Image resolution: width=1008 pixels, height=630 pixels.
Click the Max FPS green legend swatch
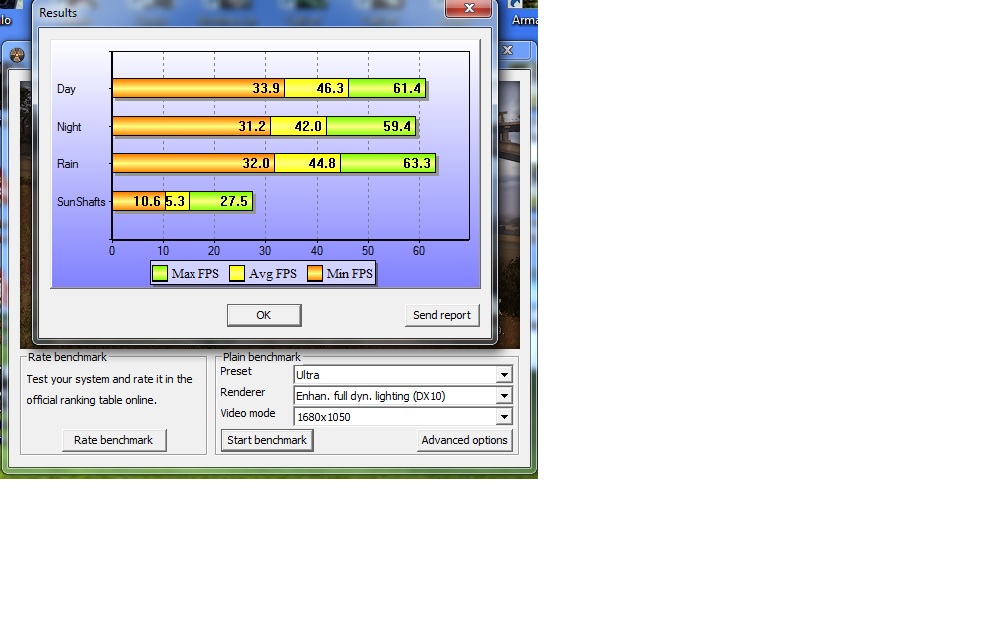(x=160, y=274)
